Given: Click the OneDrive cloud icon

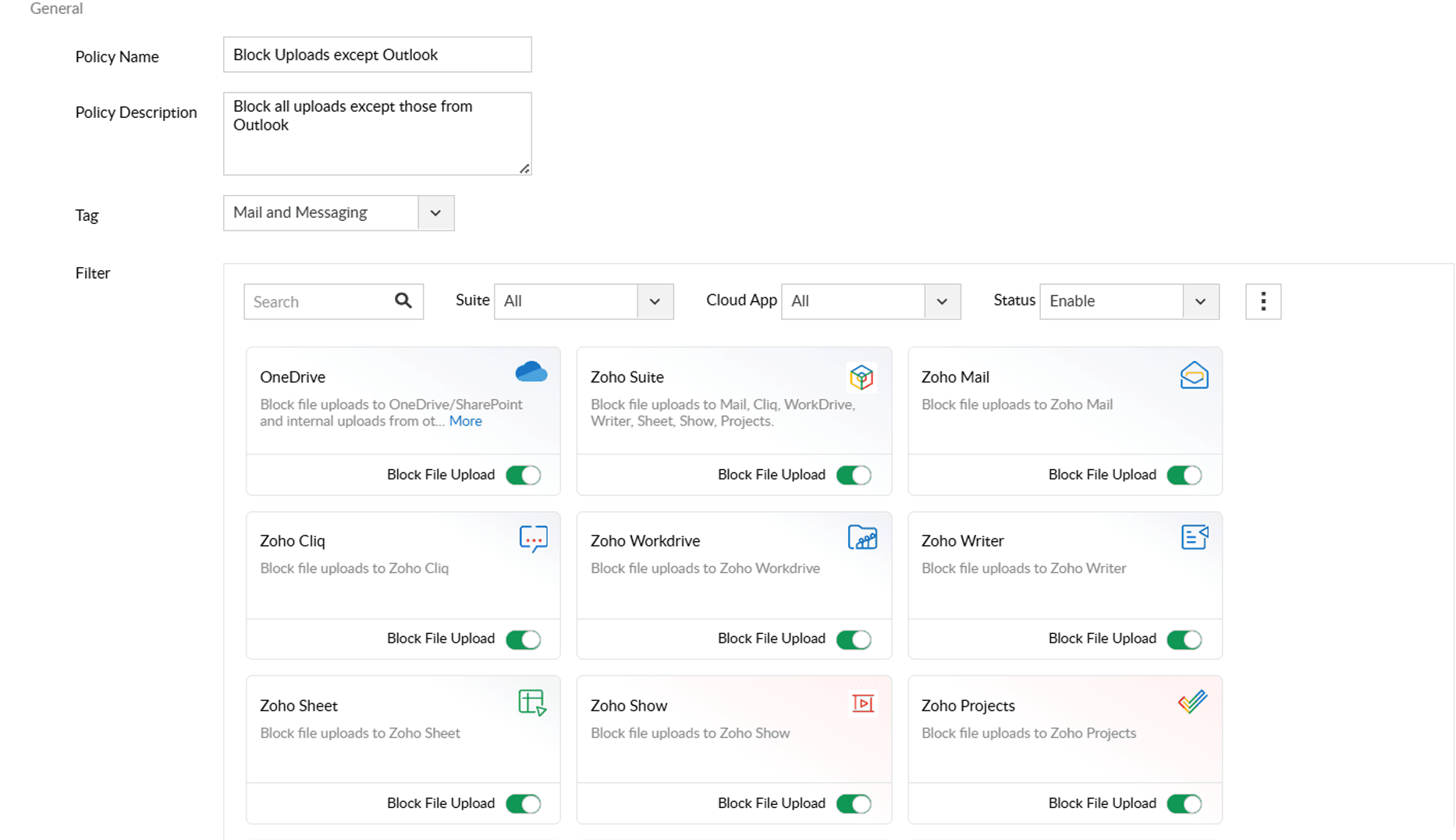Looking at the screenshot, I should point(531,372).
